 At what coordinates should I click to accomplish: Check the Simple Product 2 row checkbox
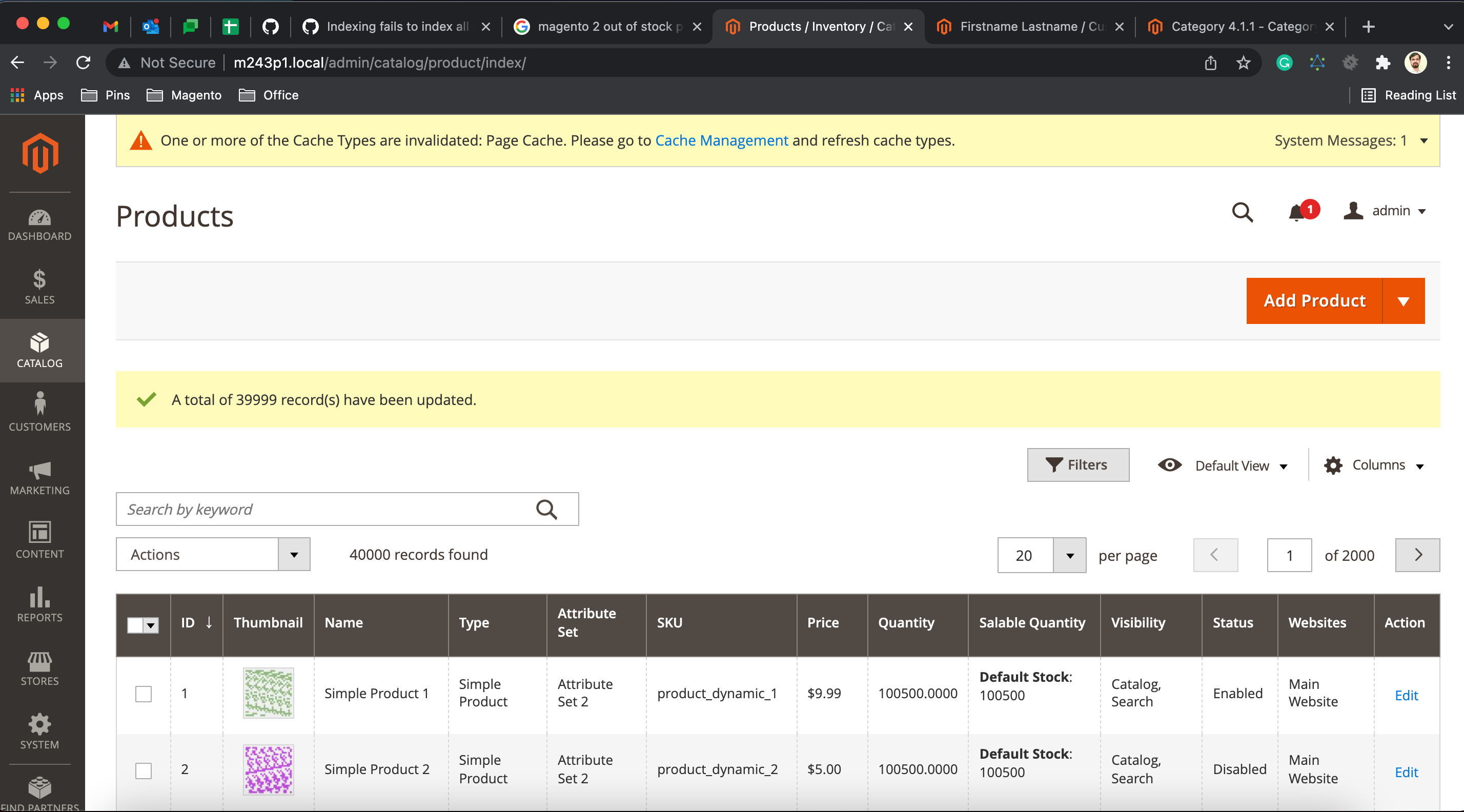143,770
